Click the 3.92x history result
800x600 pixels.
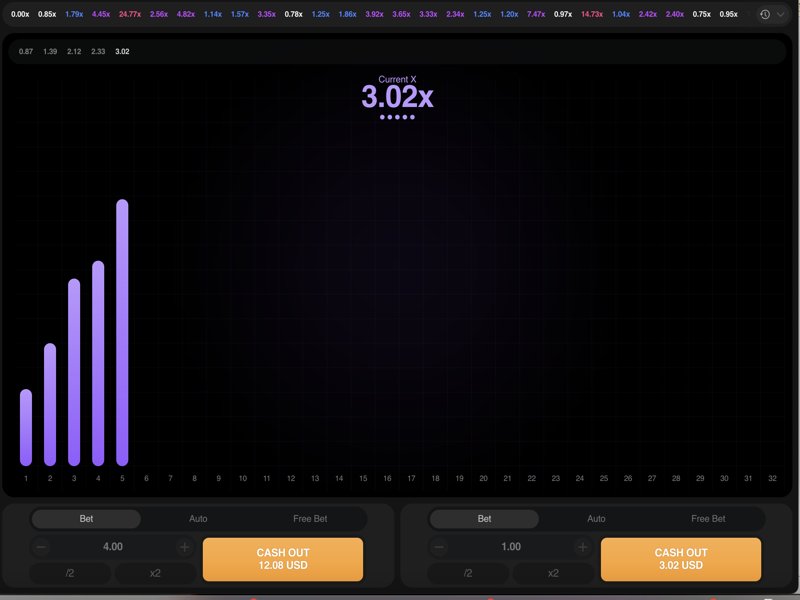point(374,14)
